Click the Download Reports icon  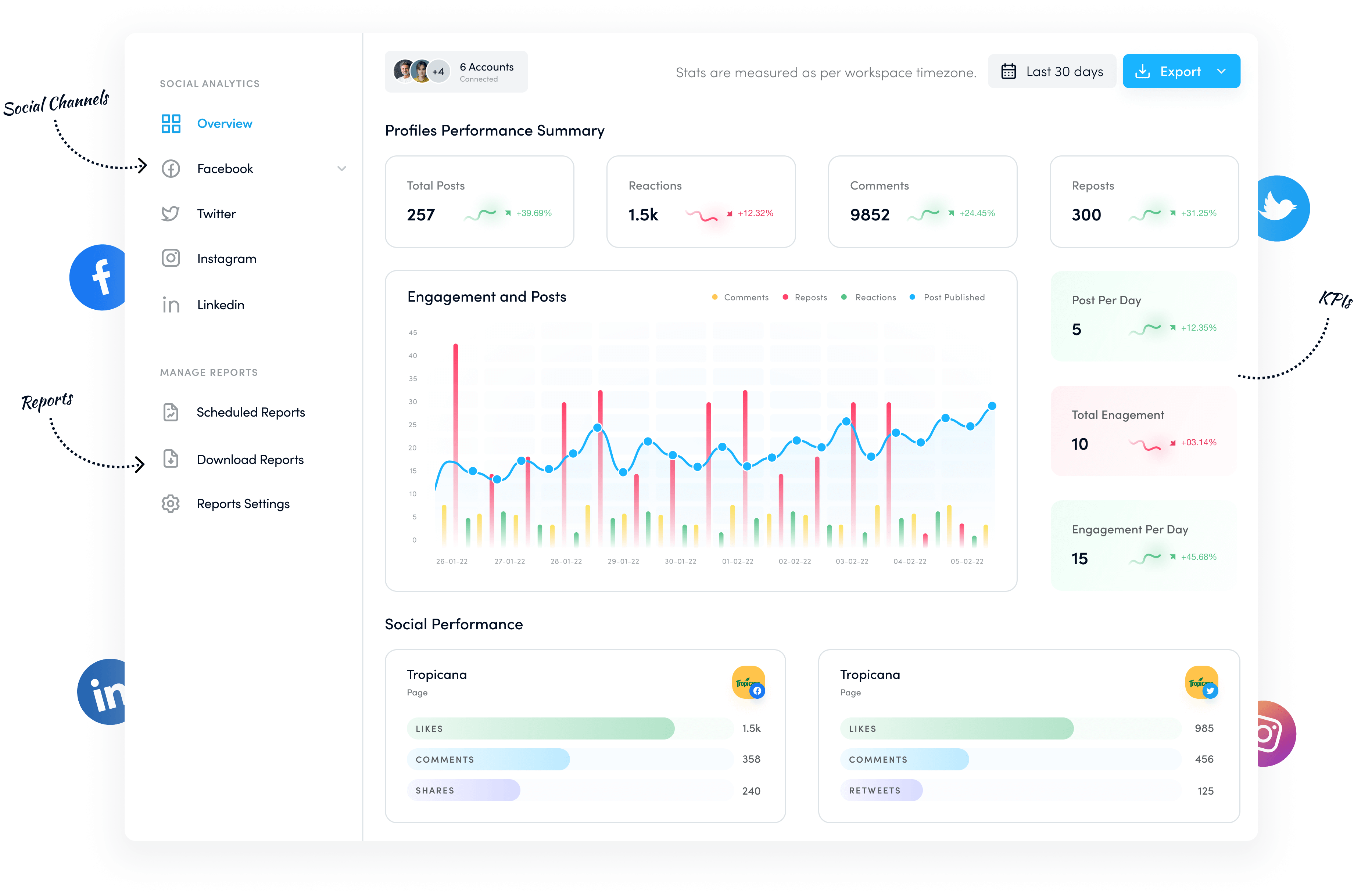pyautogui.click(x=171, y=459)
